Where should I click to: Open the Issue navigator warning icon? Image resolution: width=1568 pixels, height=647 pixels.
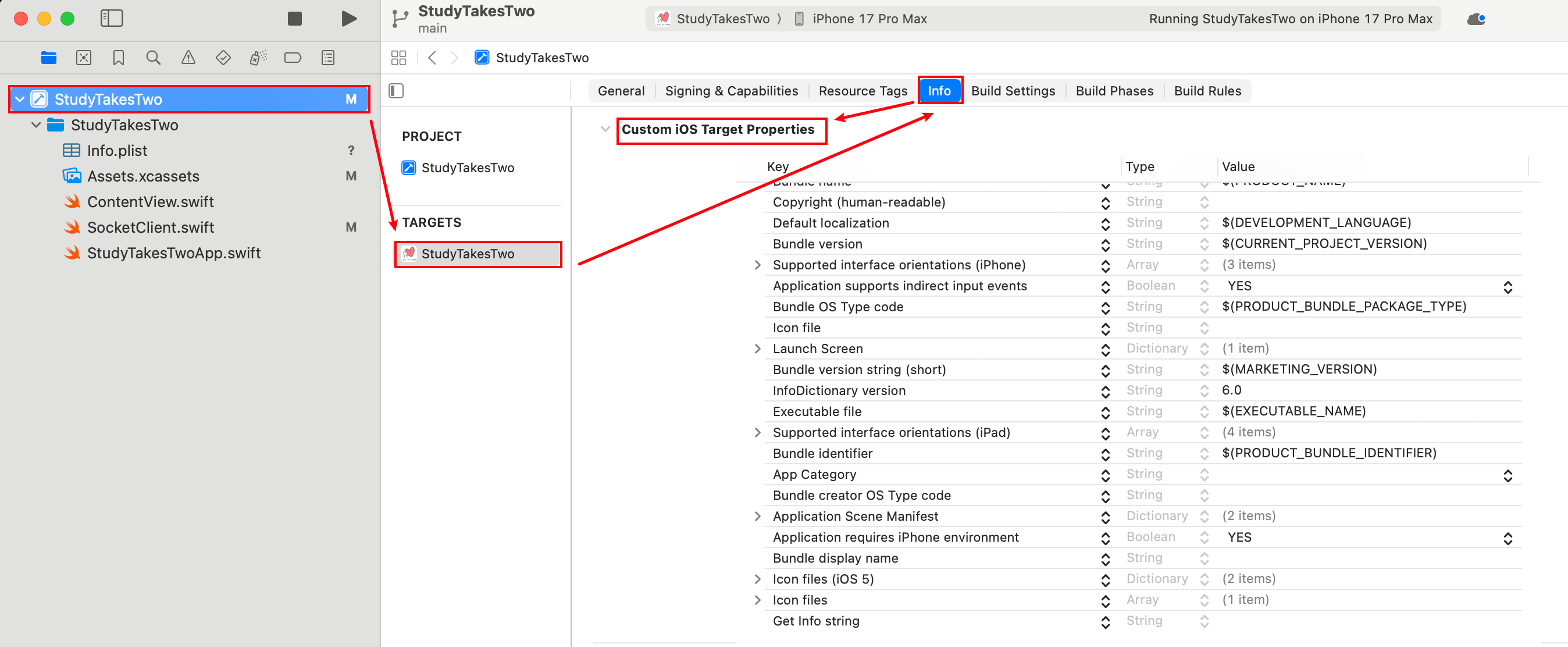coord(188,58)
